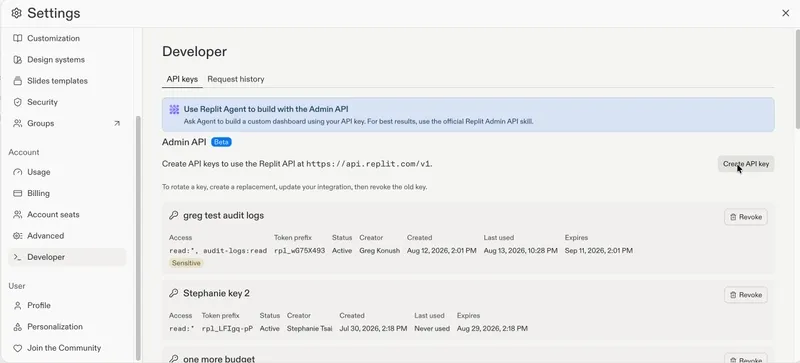This screenshot has width=800, height=363.
Task: Switch to the Request history tab
Action: [236, 79]
